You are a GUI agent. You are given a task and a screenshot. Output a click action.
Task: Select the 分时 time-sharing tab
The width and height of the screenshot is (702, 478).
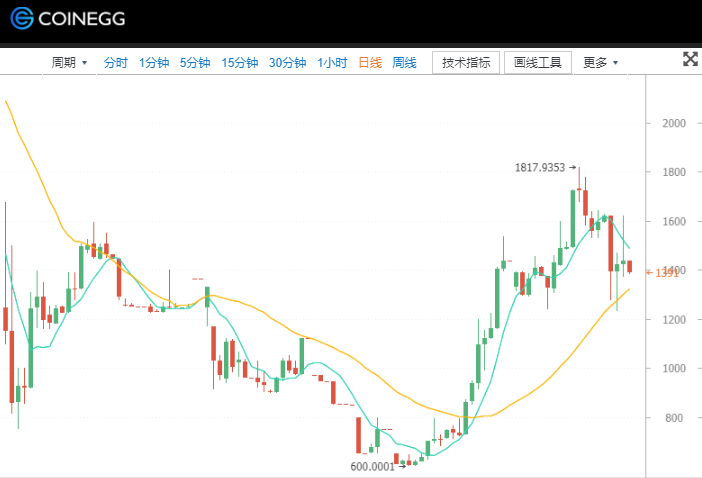[x=116, y=63]
